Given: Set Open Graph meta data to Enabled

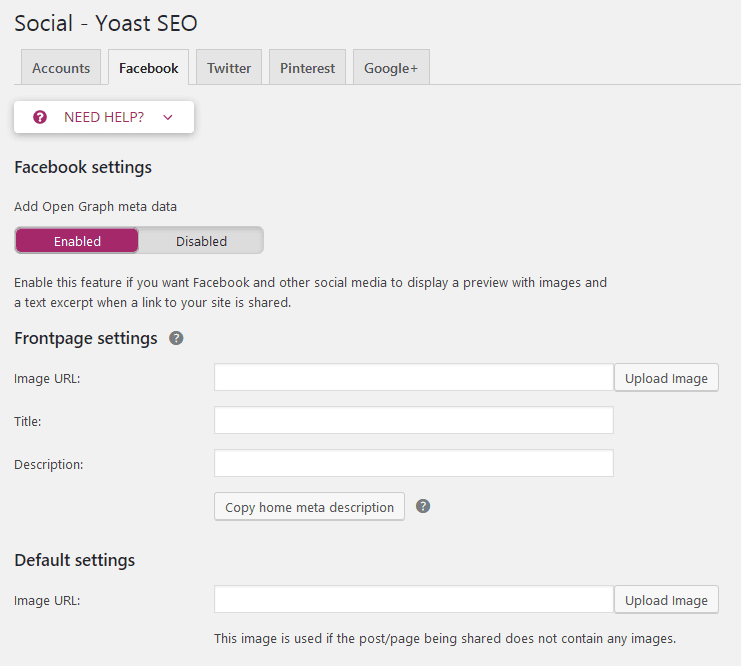Looking at the screenshot, I should 77,241.
